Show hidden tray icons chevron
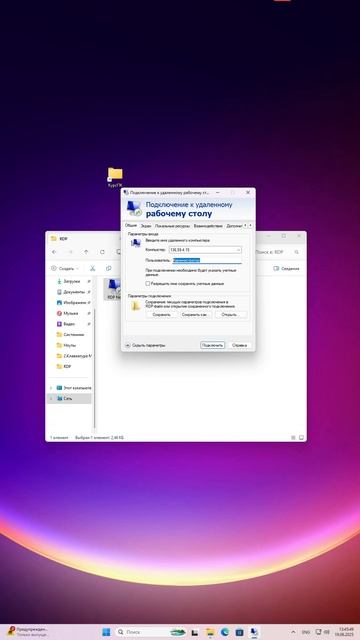 [x=293, y=632]
